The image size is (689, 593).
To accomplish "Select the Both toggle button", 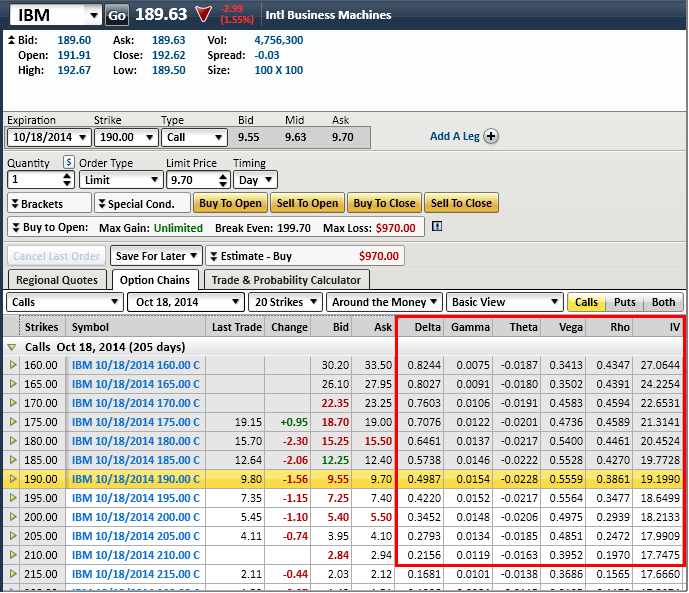I will (663, 302).
